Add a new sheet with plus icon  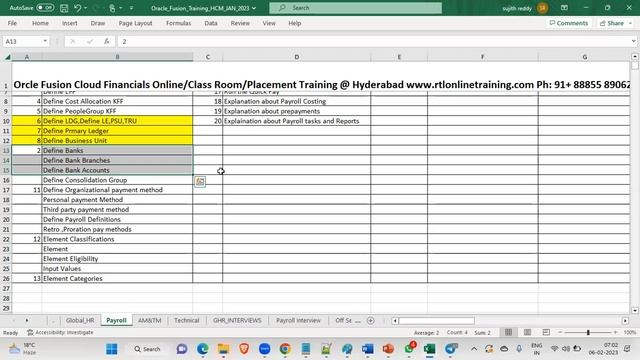371,321
